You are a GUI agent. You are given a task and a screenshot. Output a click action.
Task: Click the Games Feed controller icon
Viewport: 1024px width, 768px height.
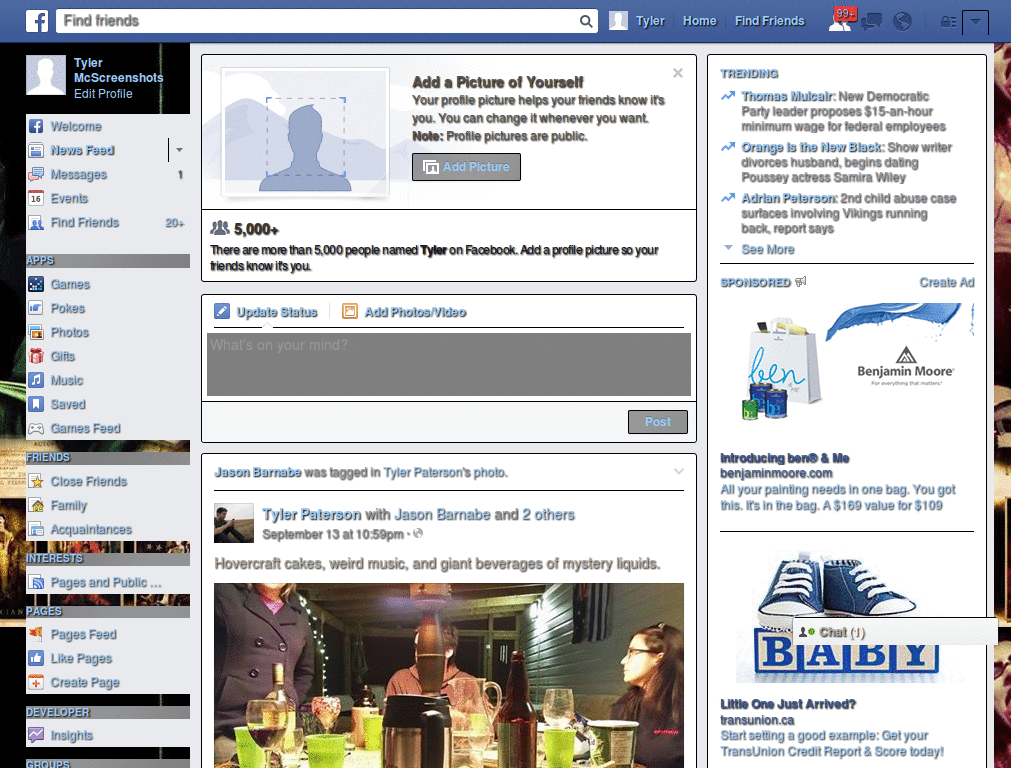point(37,428)
